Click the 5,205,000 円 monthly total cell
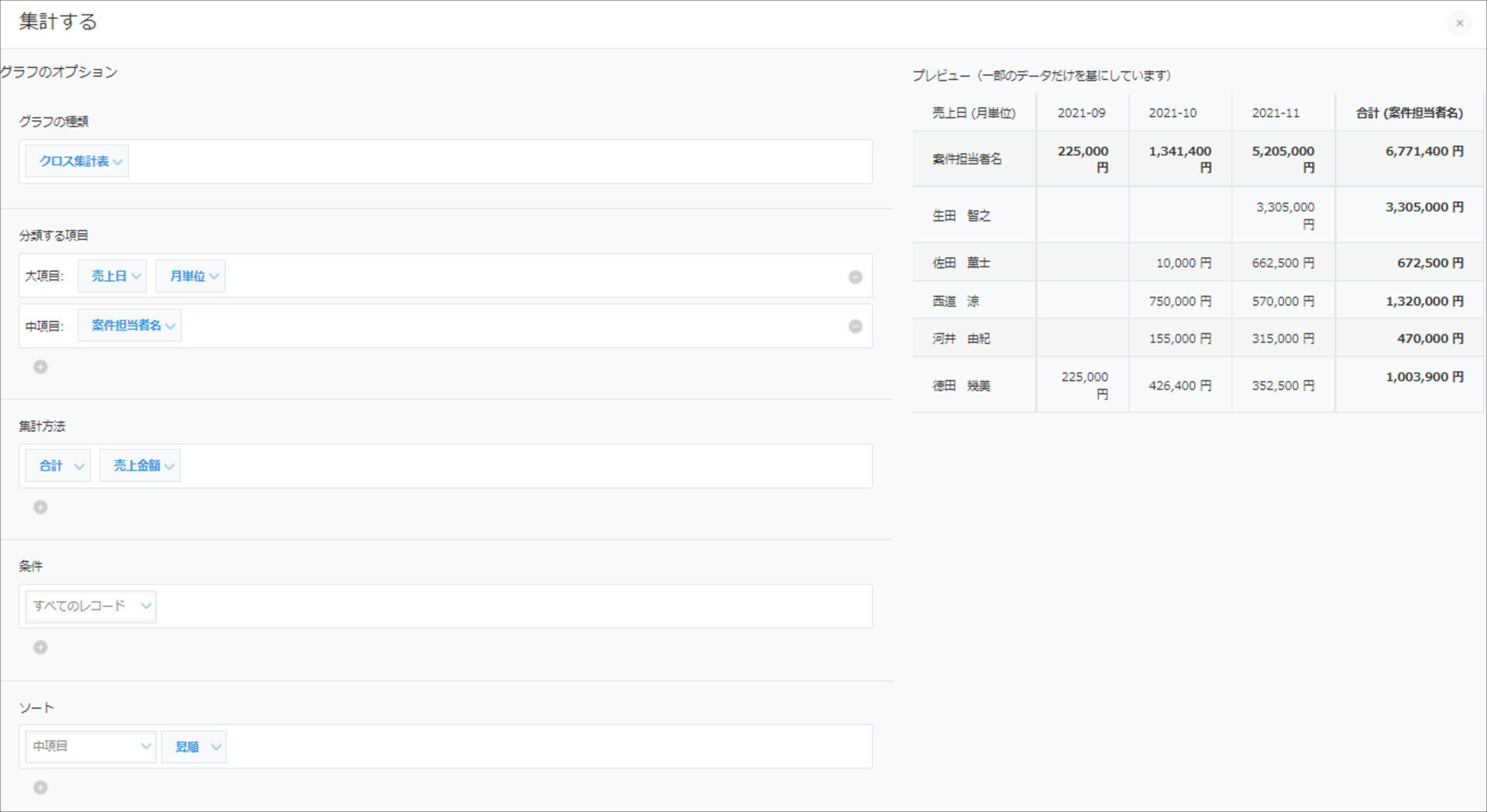The image size is (1487, 812). pos(1283,159)
